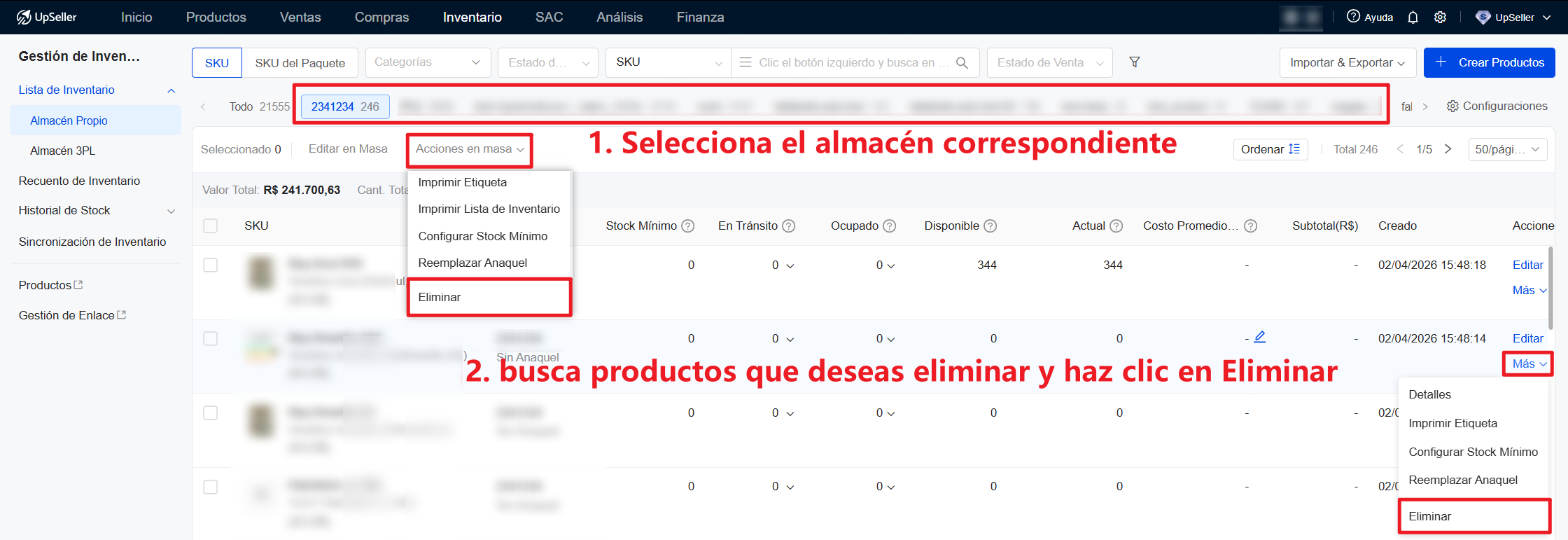Click the list icon in search box
This screenshot has width=1568, height=540.
[x=745, y=62]
